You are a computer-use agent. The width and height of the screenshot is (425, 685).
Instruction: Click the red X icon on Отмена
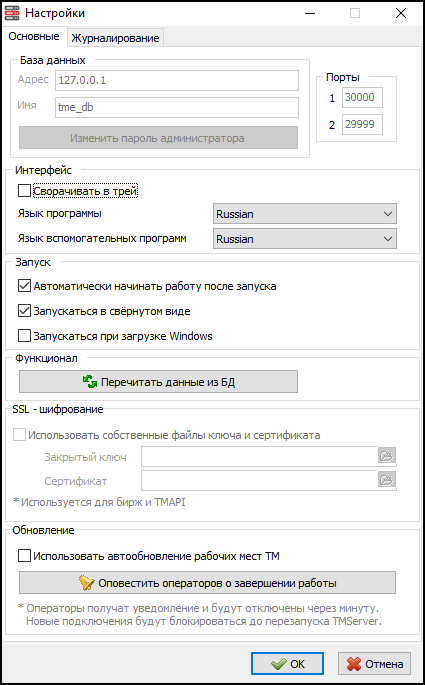tap(354, 664)
